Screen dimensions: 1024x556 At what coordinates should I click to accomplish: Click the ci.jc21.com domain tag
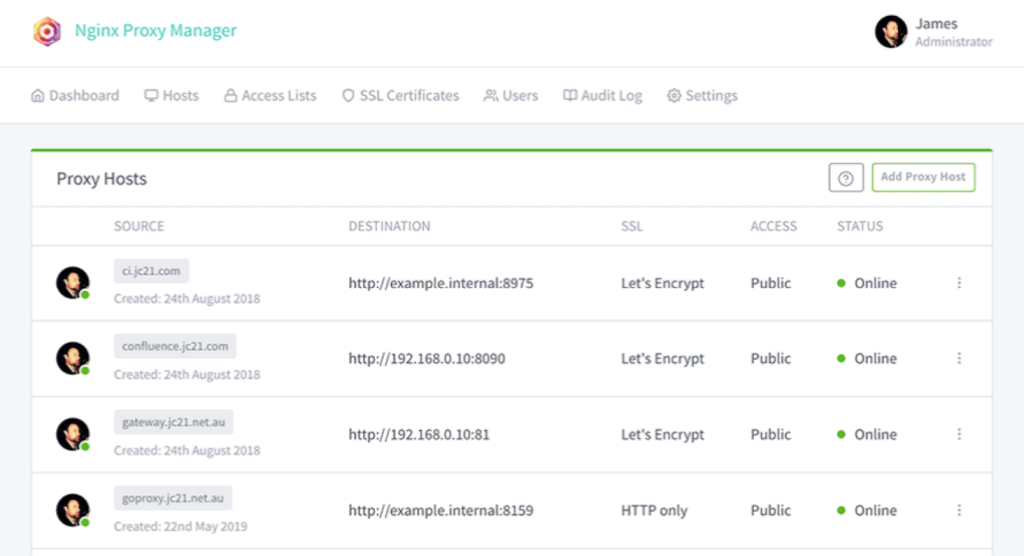(151, 271)
